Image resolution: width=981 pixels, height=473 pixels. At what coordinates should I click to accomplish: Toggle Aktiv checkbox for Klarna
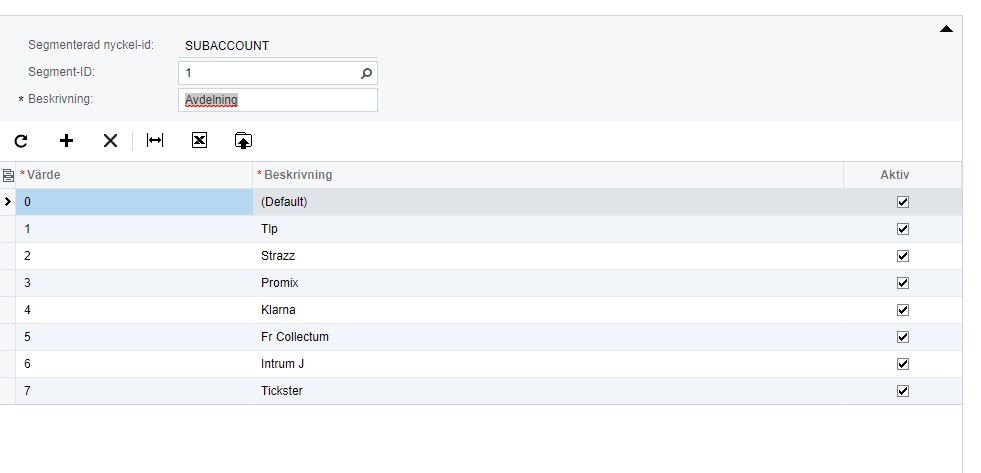(903, 310)
